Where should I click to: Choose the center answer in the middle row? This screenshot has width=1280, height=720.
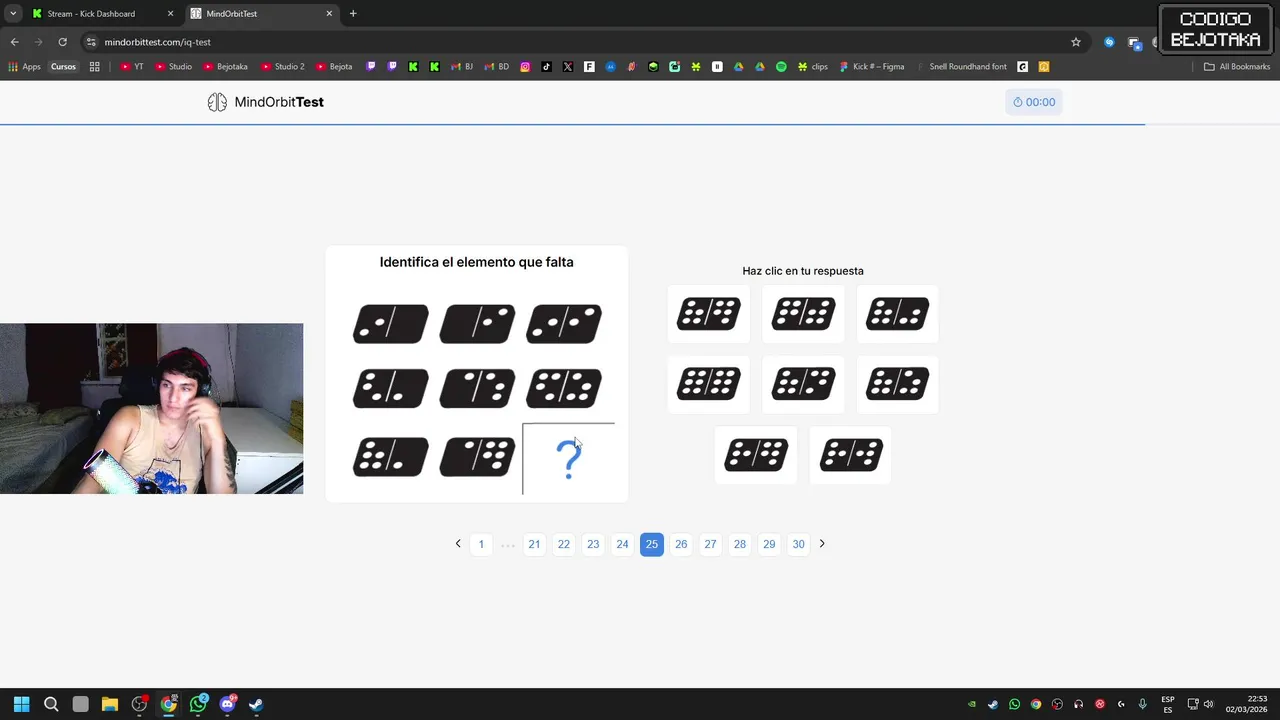[x=803, y=384]
